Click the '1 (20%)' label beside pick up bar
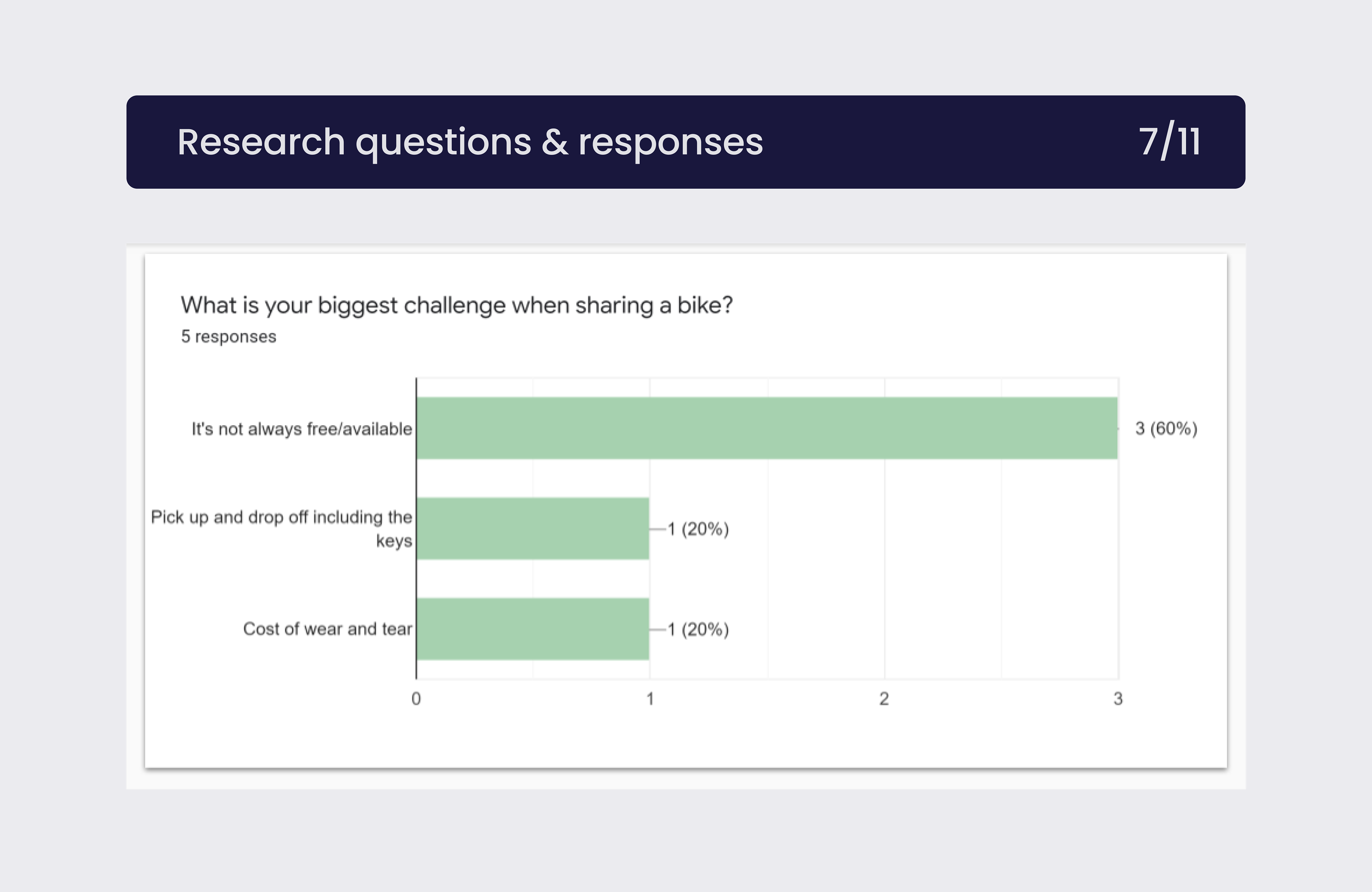Viewport: 1372px width, 892px height. point(698,529)
